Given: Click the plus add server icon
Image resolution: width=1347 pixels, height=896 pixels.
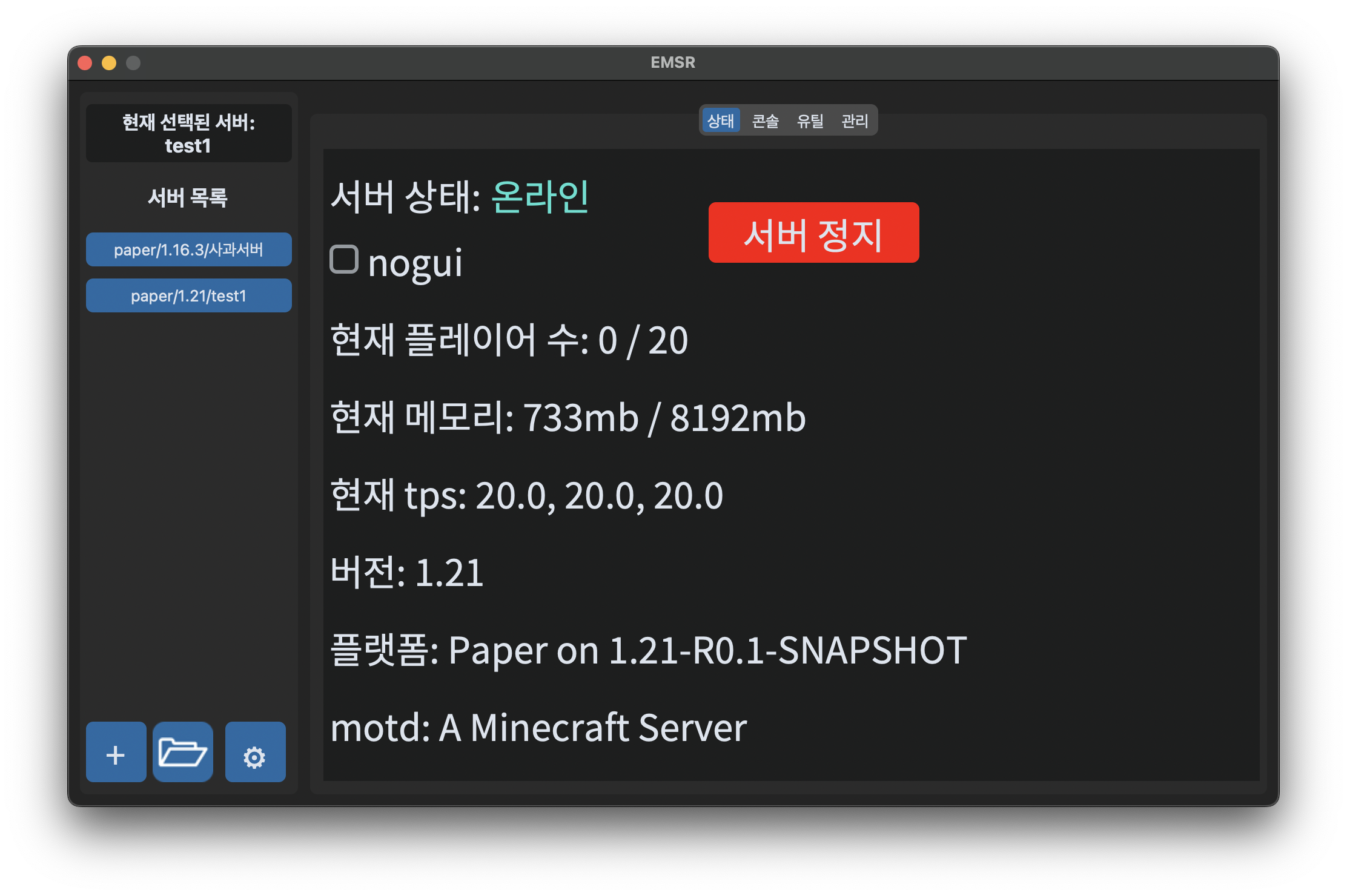Looking at the screenshot, I should pos(116,751).
